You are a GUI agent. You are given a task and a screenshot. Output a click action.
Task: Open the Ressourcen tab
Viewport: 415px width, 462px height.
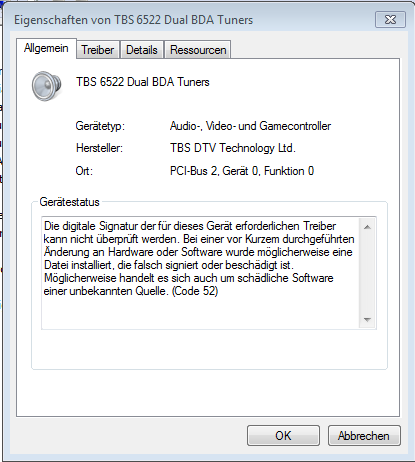pyautogui.click(x=198, y=50)
